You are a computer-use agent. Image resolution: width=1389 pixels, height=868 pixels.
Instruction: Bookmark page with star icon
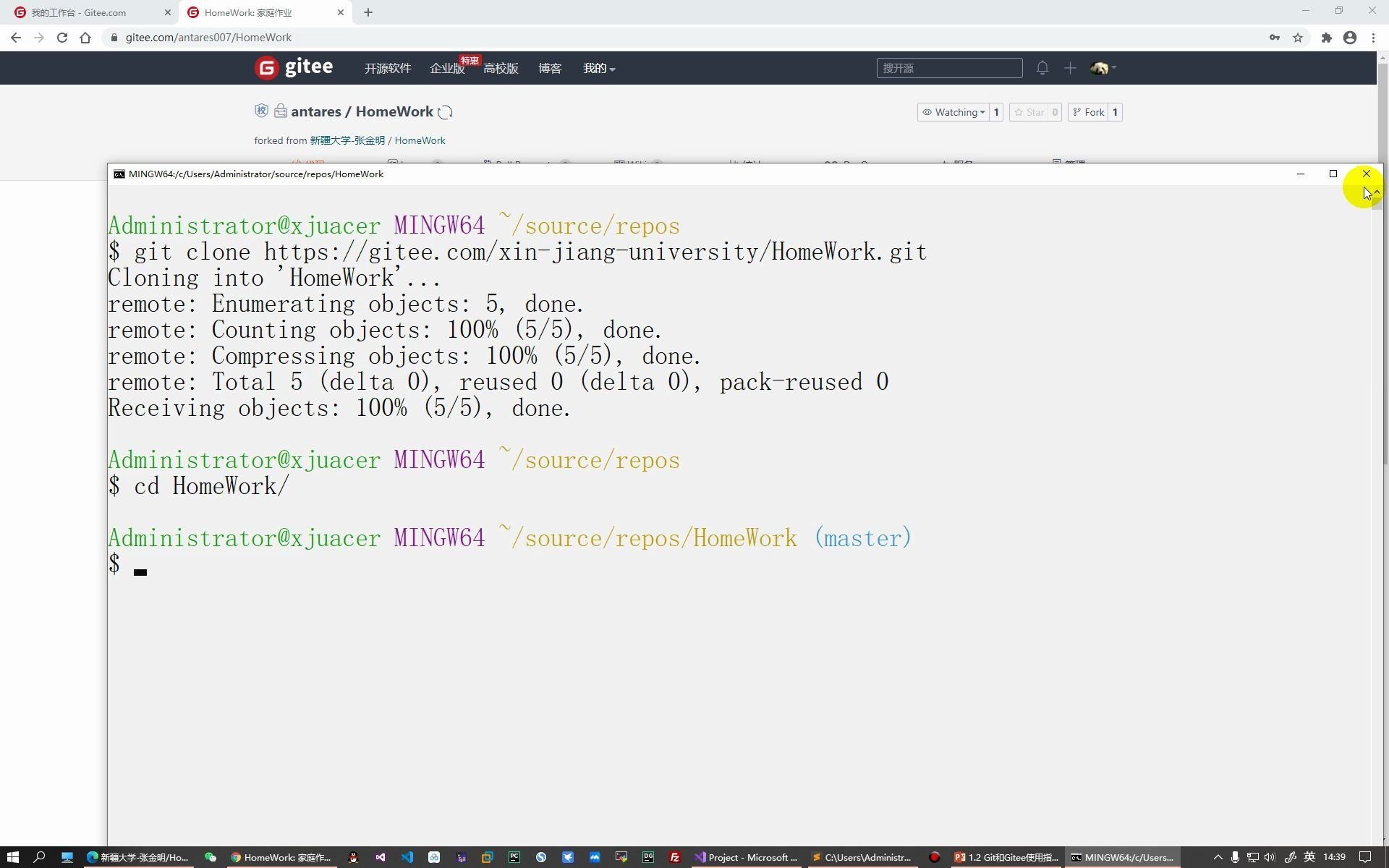tap(1298, 38)
